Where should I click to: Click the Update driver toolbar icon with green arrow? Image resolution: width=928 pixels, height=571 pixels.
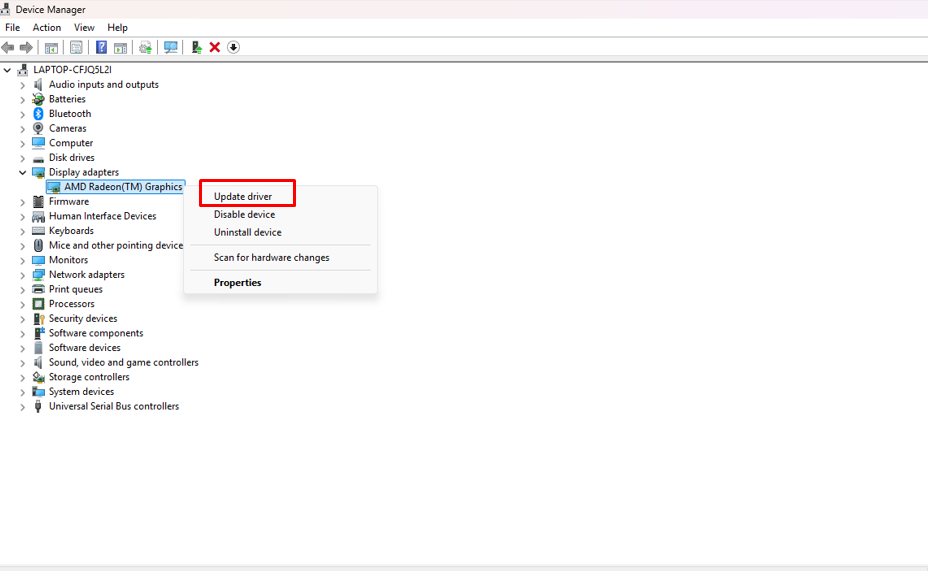(x=196, y=47)
